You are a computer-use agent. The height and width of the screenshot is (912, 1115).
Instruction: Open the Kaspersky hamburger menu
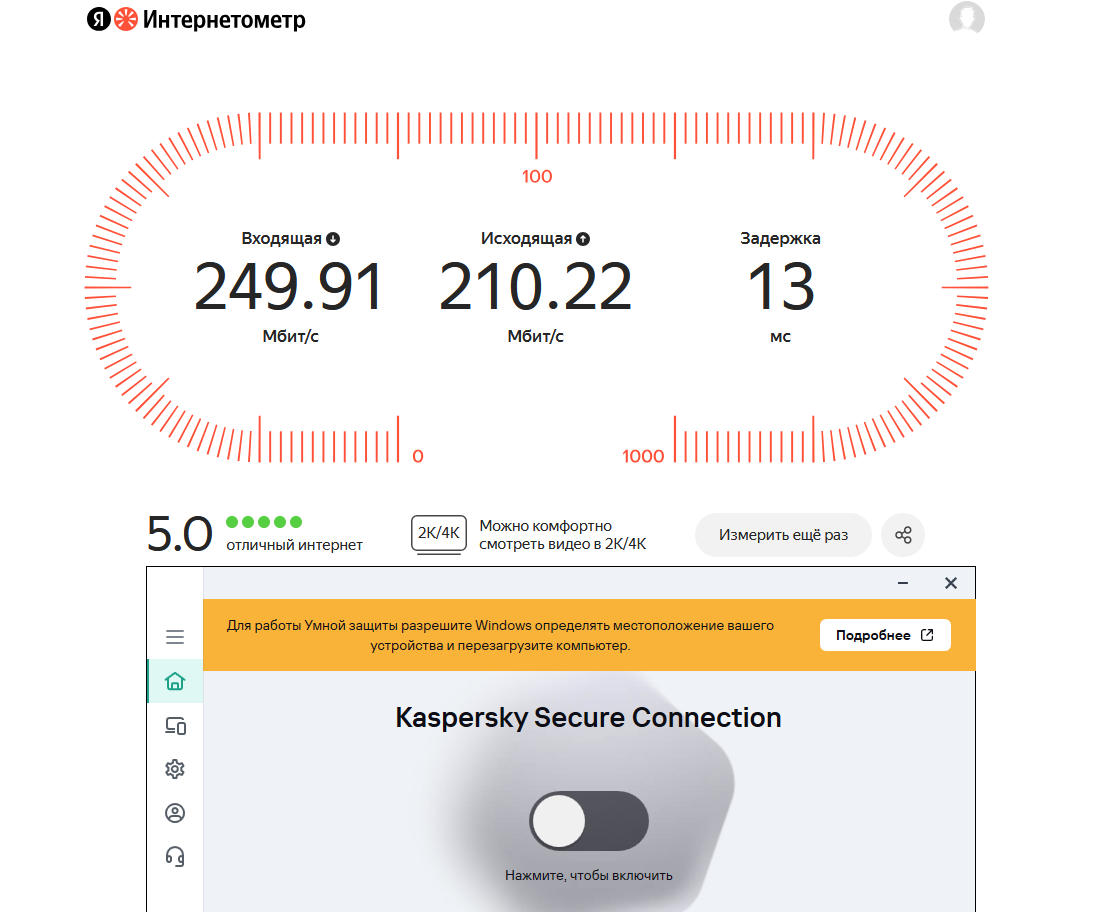[x=175, y=636]
